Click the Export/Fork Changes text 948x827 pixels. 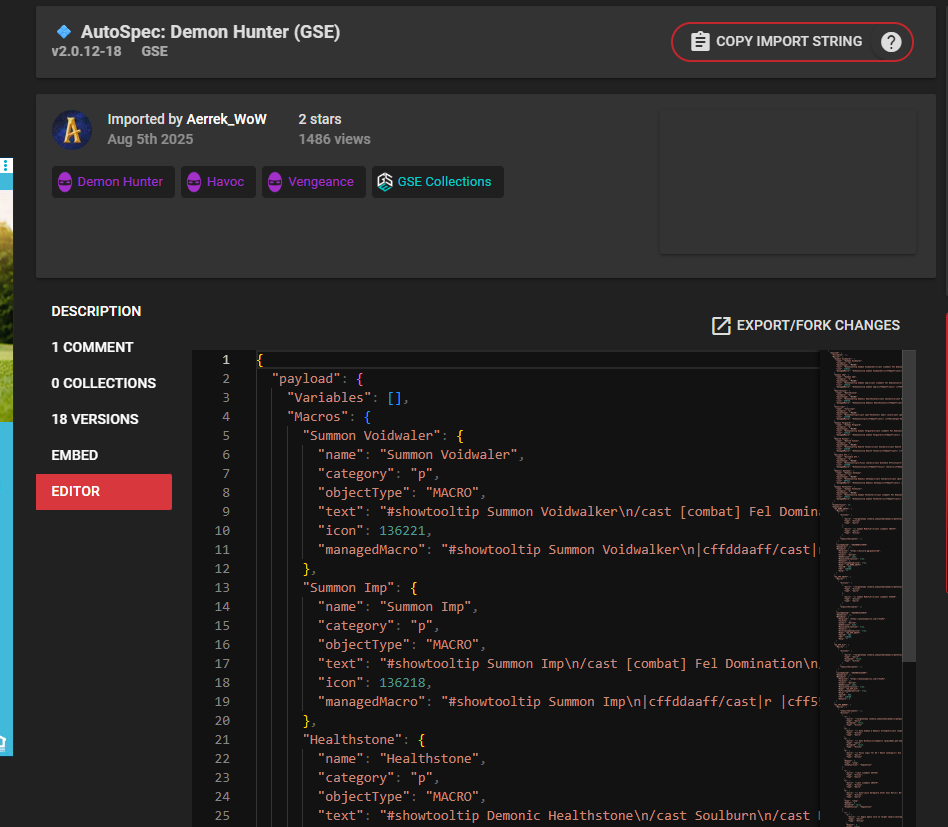(x=818, y=325)
